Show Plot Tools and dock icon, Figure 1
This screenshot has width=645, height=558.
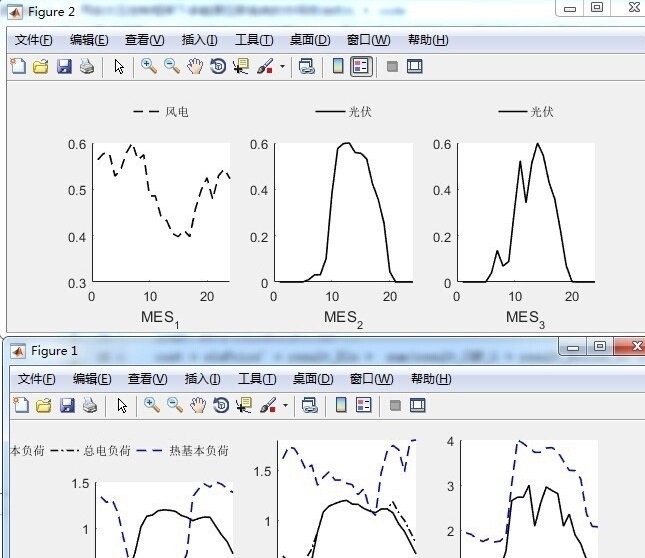(x=418, y=405)
